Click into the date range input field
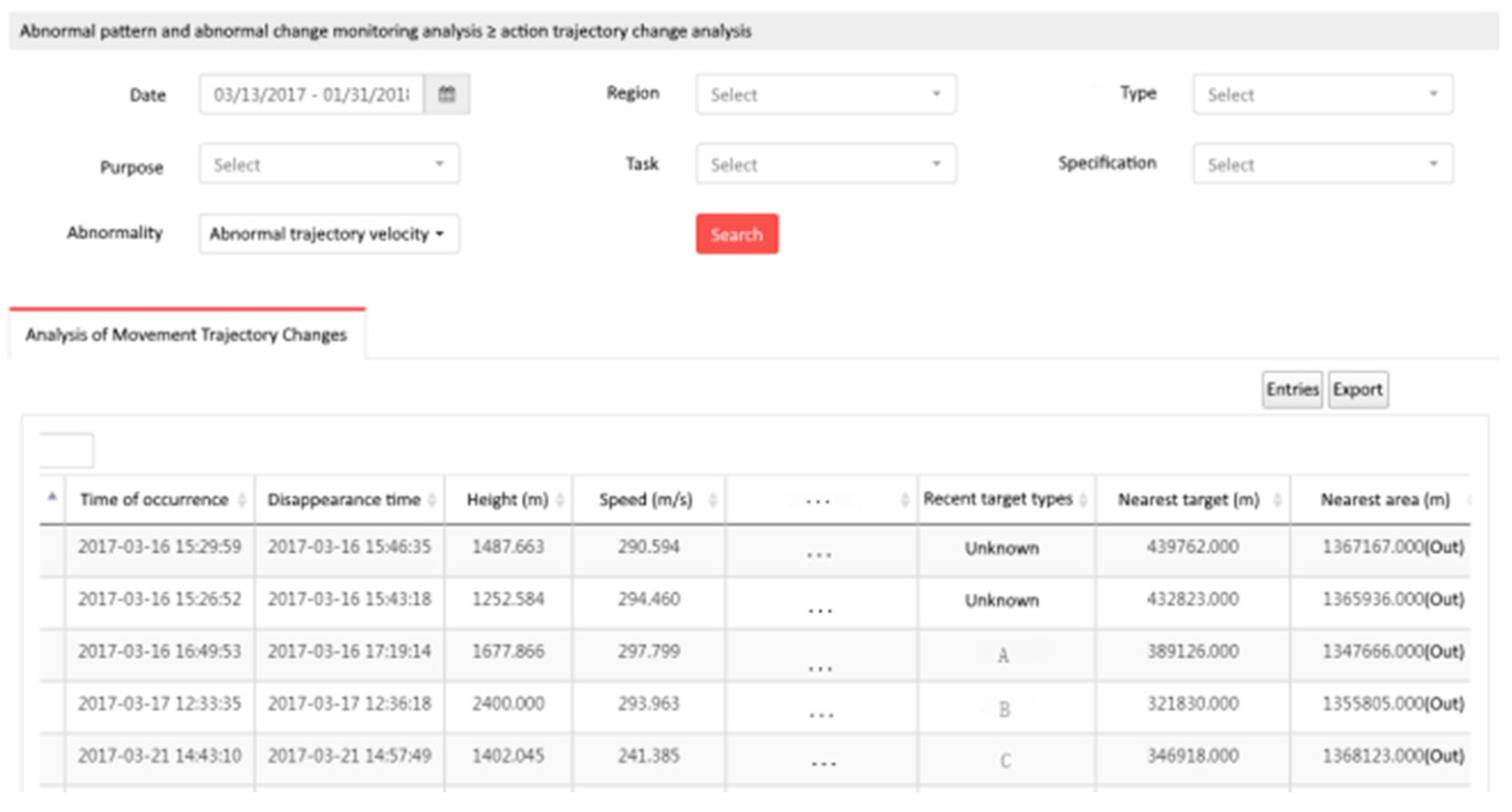Screen dimensions: 1512x812 coord(311,94)
